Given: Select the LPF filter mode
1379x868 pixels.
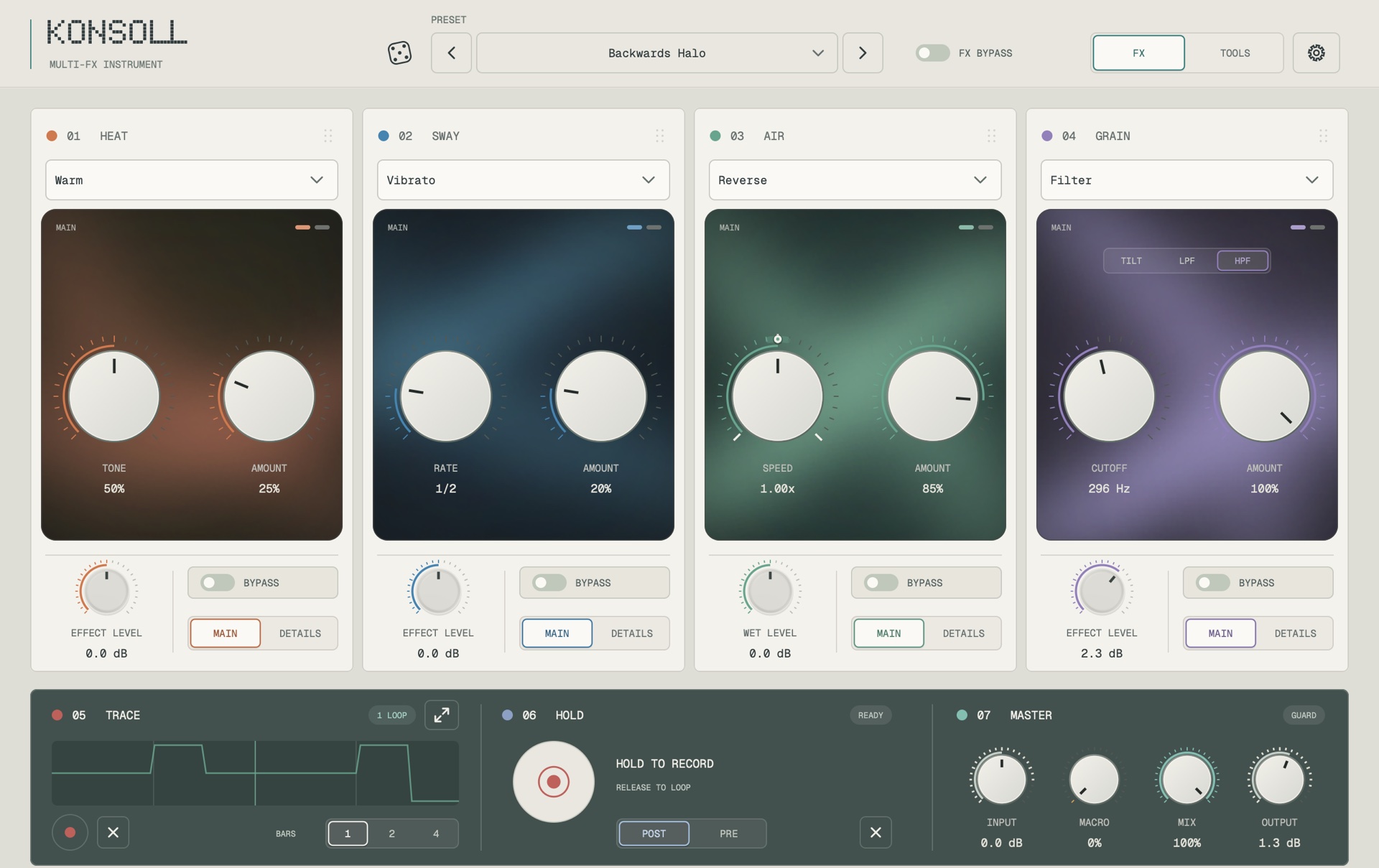Looking at the screenshot, I should tap(1187, 261).
